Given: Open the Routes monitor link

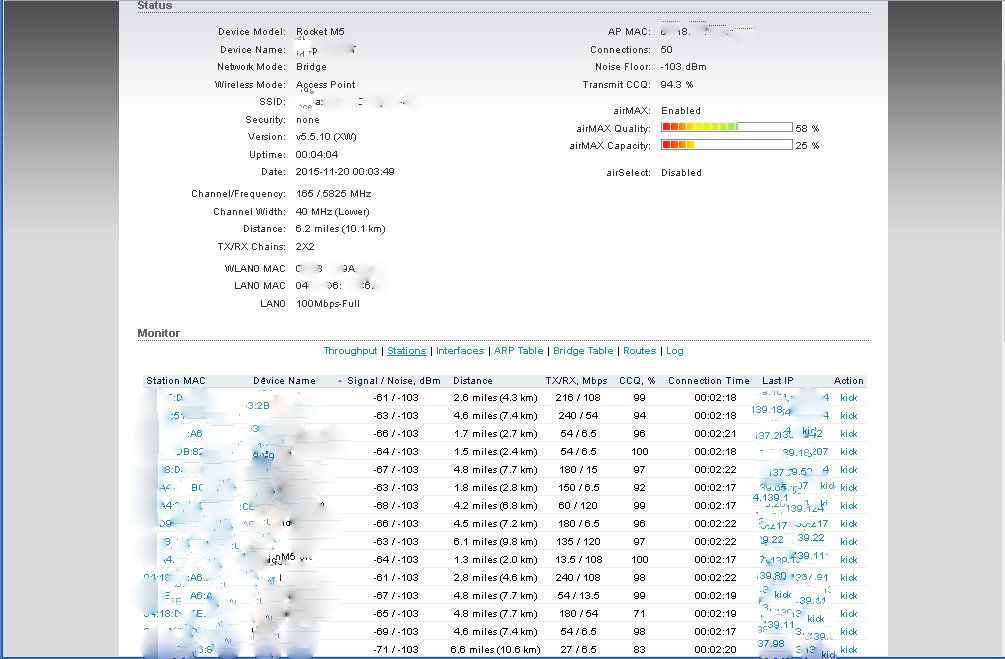Looking at the screenshot, I should (639, 351).
